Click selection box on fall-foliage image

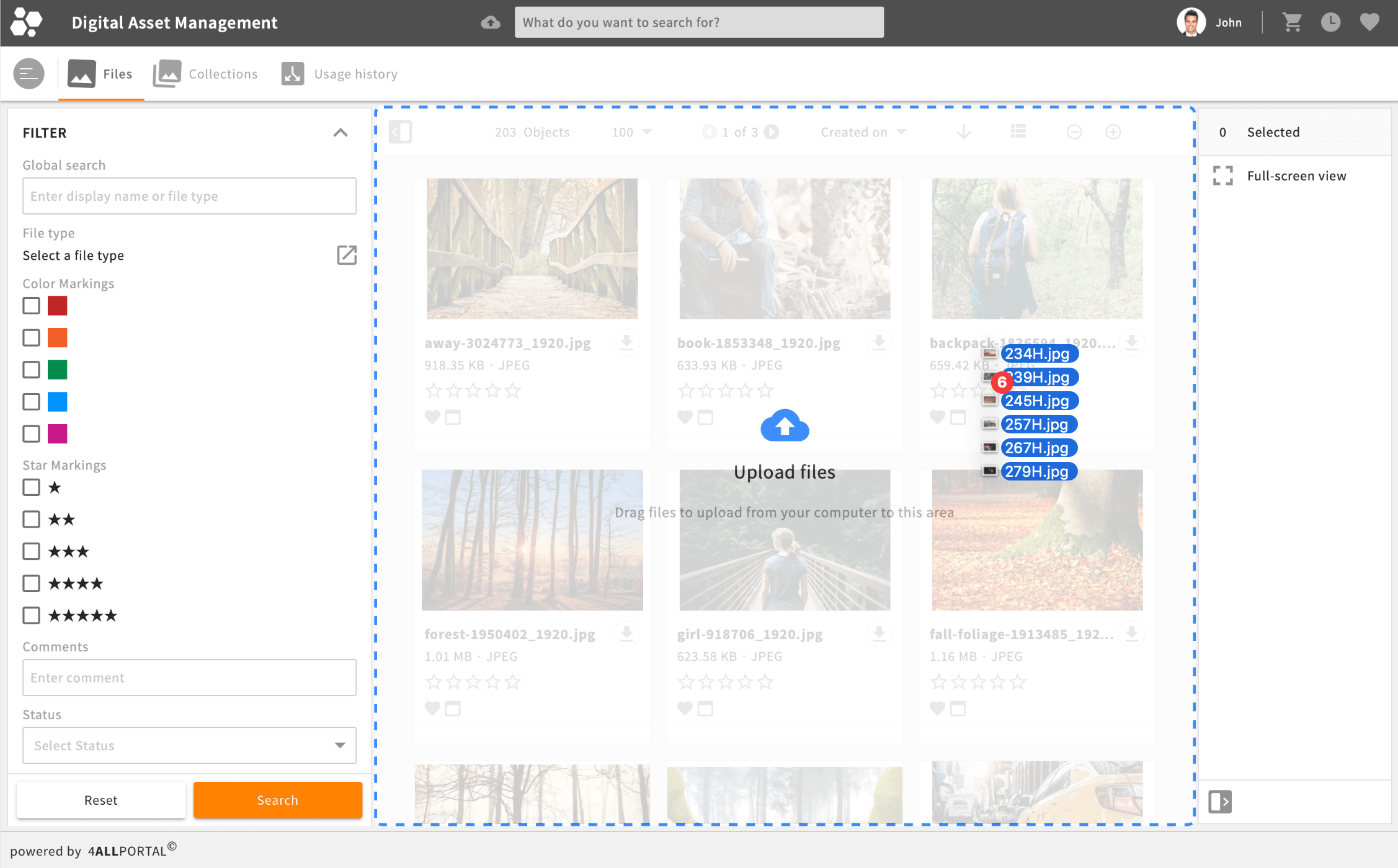point(958,708)
